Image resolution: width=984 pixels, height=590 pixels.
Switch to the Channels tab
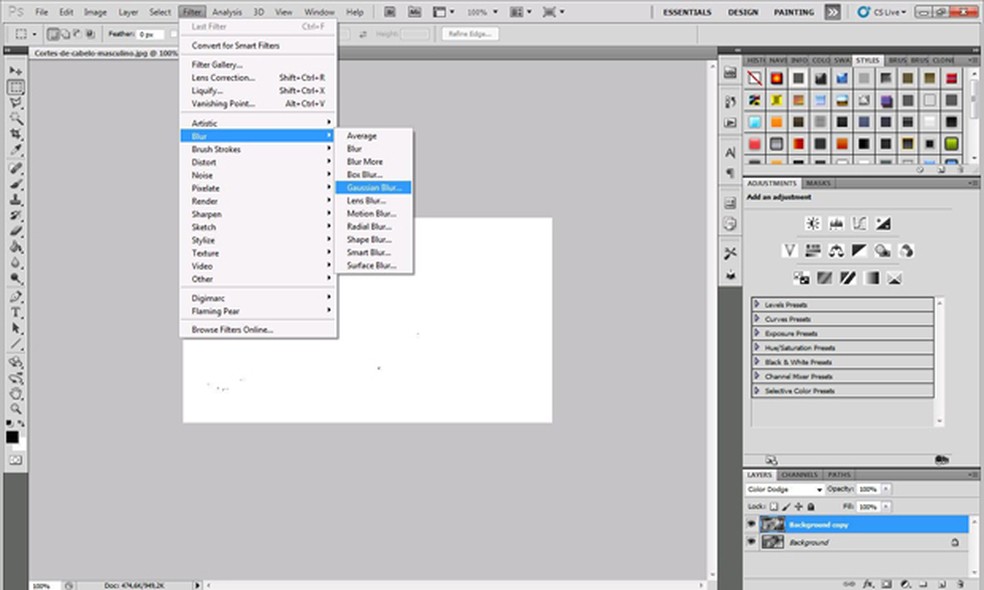click(x=799, y=475)
